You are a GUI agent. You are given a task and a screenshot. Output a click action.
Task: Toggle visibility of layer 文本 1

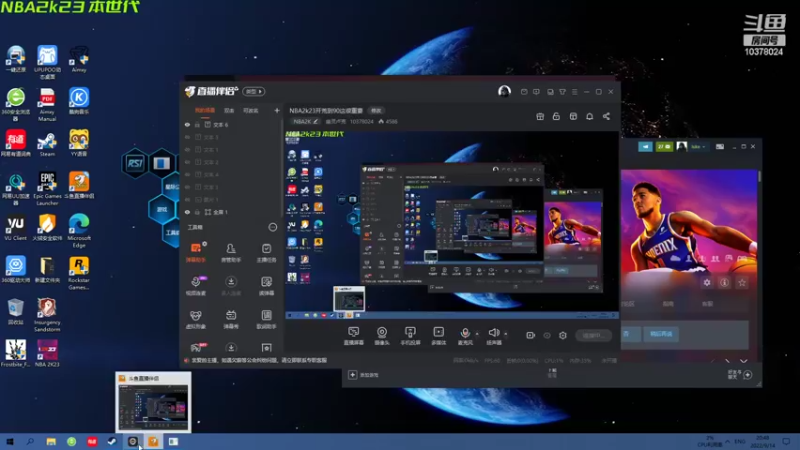(x=187, y=149)
